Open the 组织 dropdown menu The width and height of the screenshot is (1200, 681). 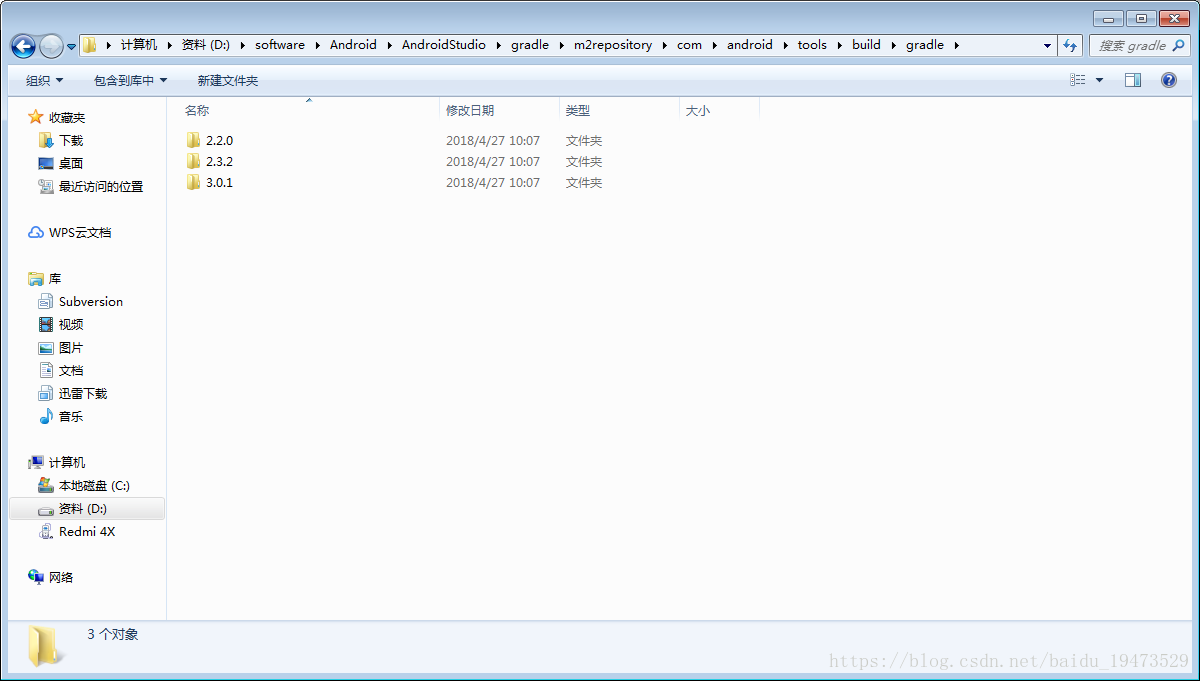[44, 80]
